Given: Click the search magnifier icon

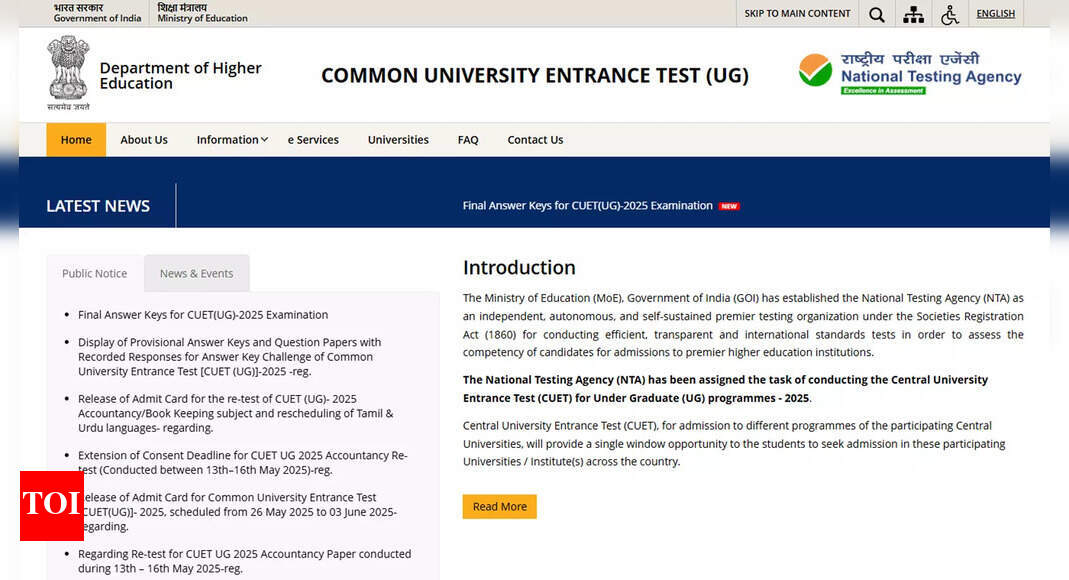Looking at the screenshot, I should pyautogui.click(x=876, y=14).
